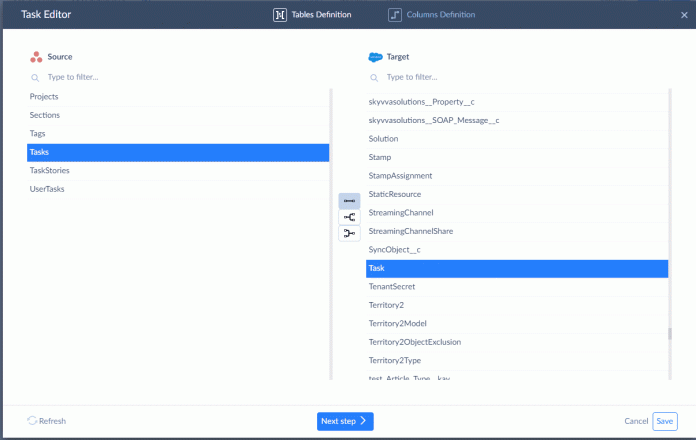Select TaskStories in the source list
Screen dimensions: 696x440
coord(50,171)
